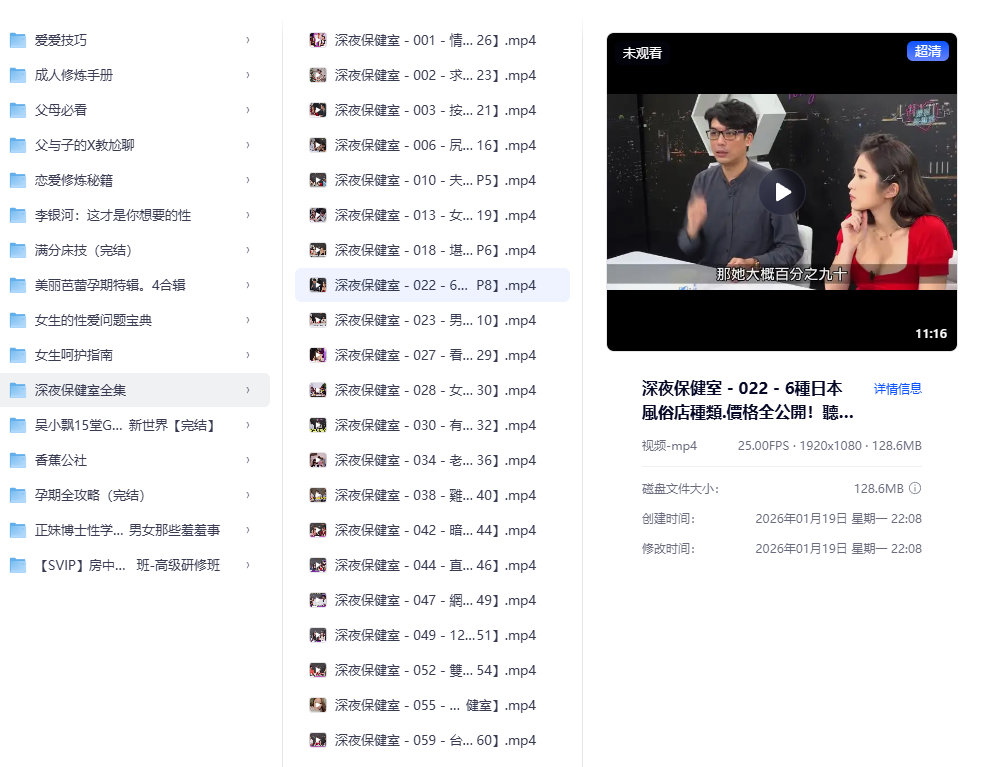Open 李银河 folder entry
Image resolution: width=982 pixels, height=767 pixels.
coord(112,215)
